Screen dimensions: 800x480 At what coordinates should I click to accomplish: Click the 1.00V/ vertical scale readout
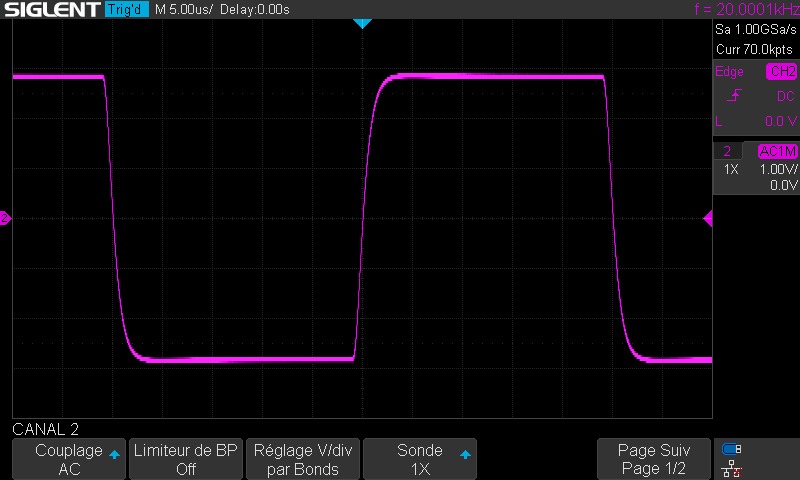pos(779,169)
